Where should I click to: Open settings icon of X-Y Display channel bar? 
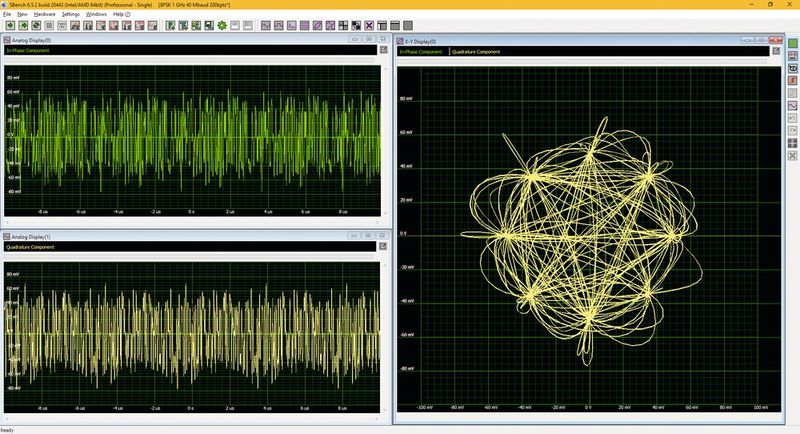click(776, 51)
